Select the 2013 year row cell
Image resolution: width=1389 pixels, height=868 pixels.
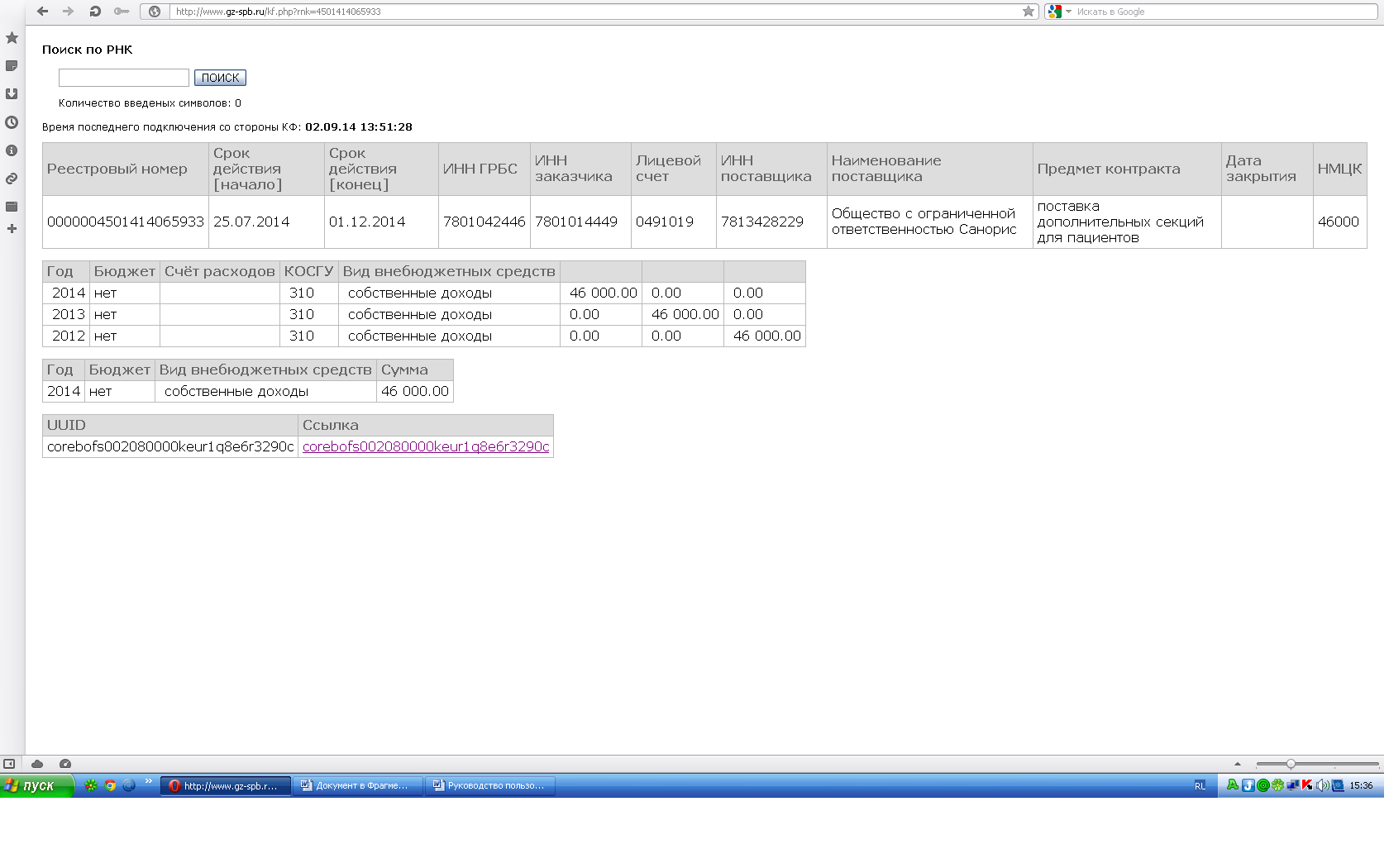tap(66, 314)
